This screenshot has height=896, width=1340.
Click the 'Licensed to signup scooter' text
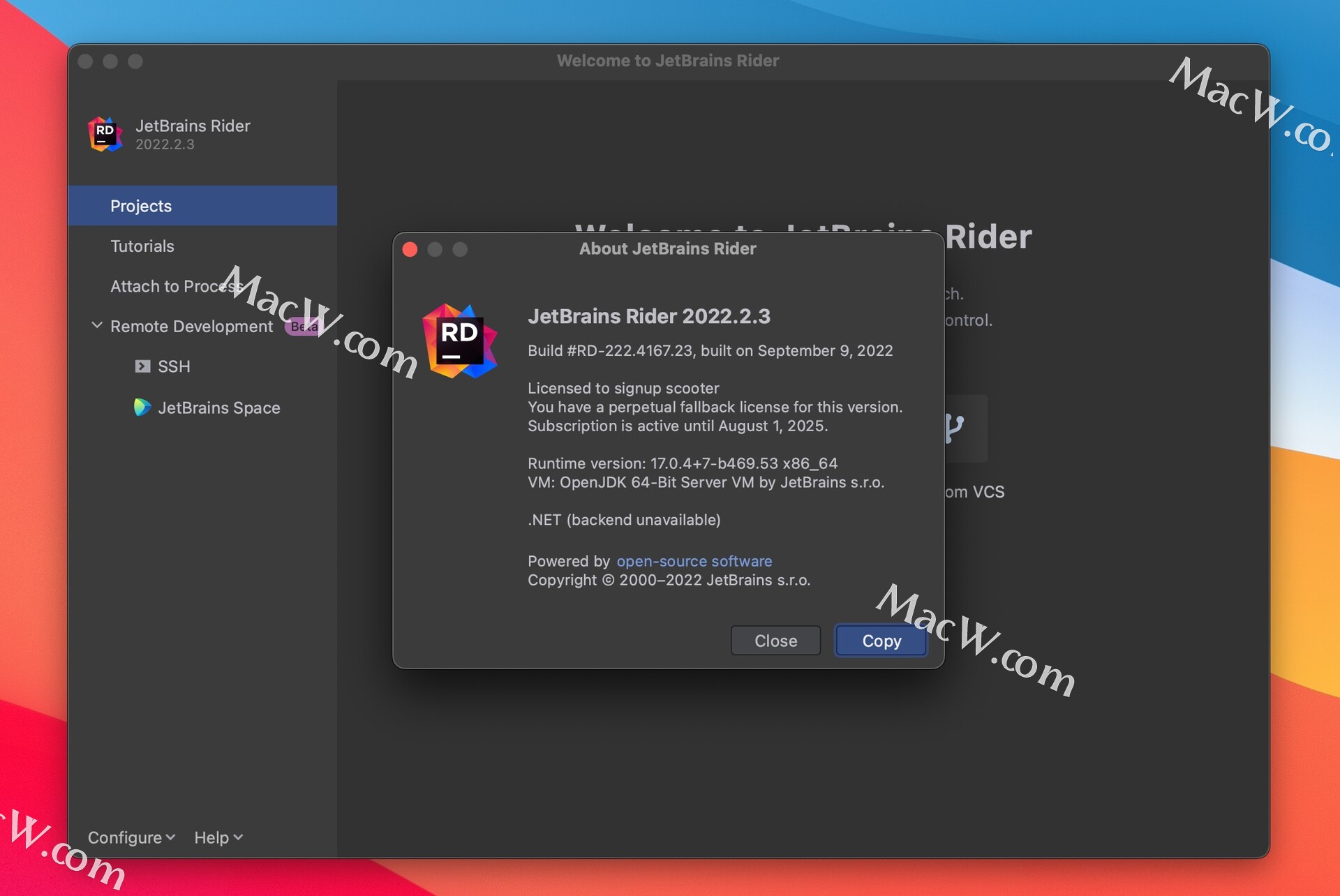(623, 388)
